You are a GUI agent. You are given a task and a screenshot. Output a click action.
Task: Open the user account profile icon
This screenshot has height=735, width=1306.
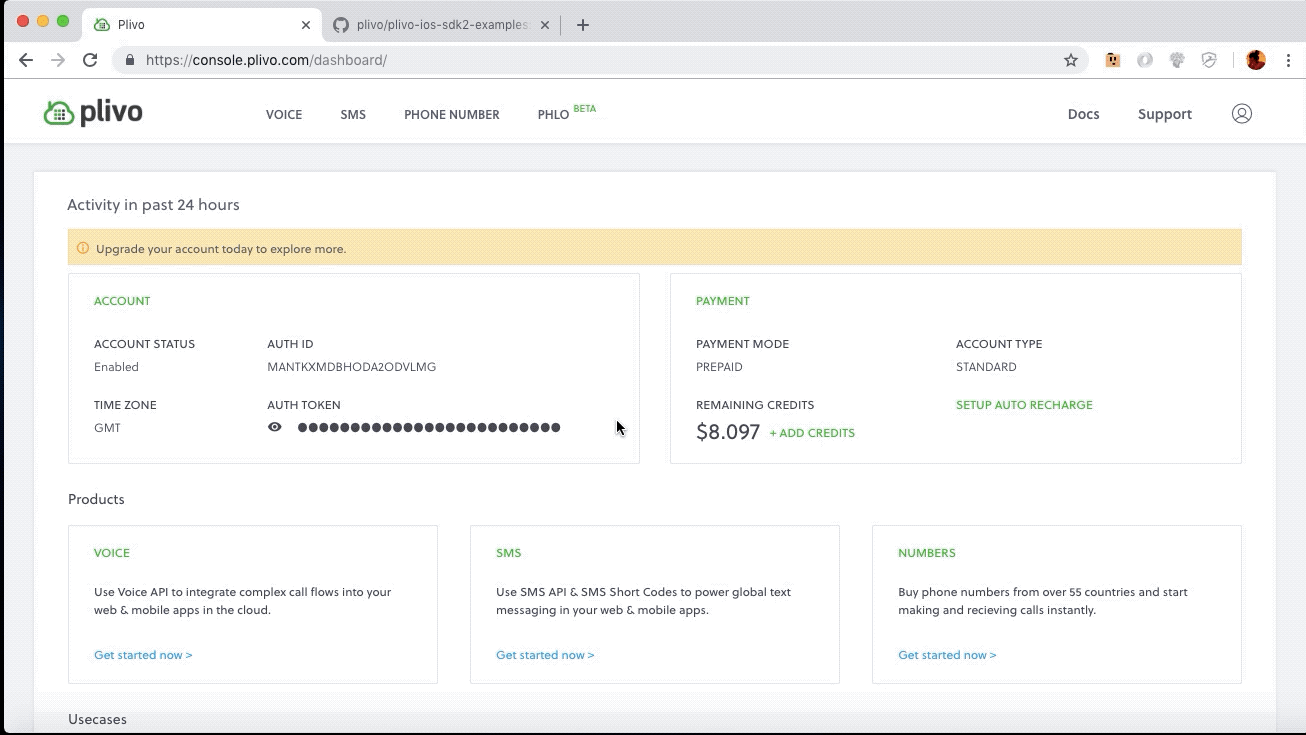coord(1241,114)
